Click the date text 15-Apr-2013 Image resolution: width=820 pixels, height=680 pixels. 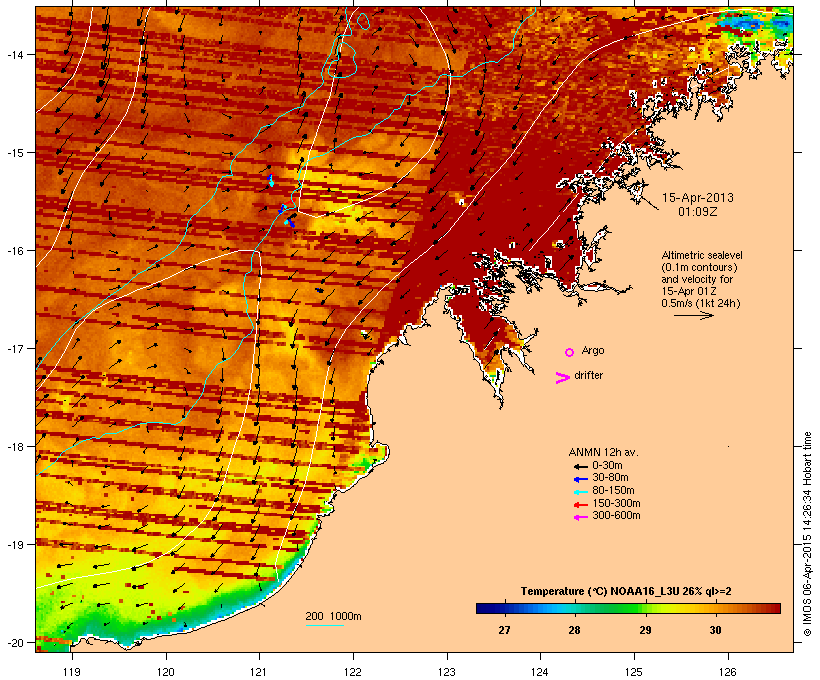[x=698, y=198]
